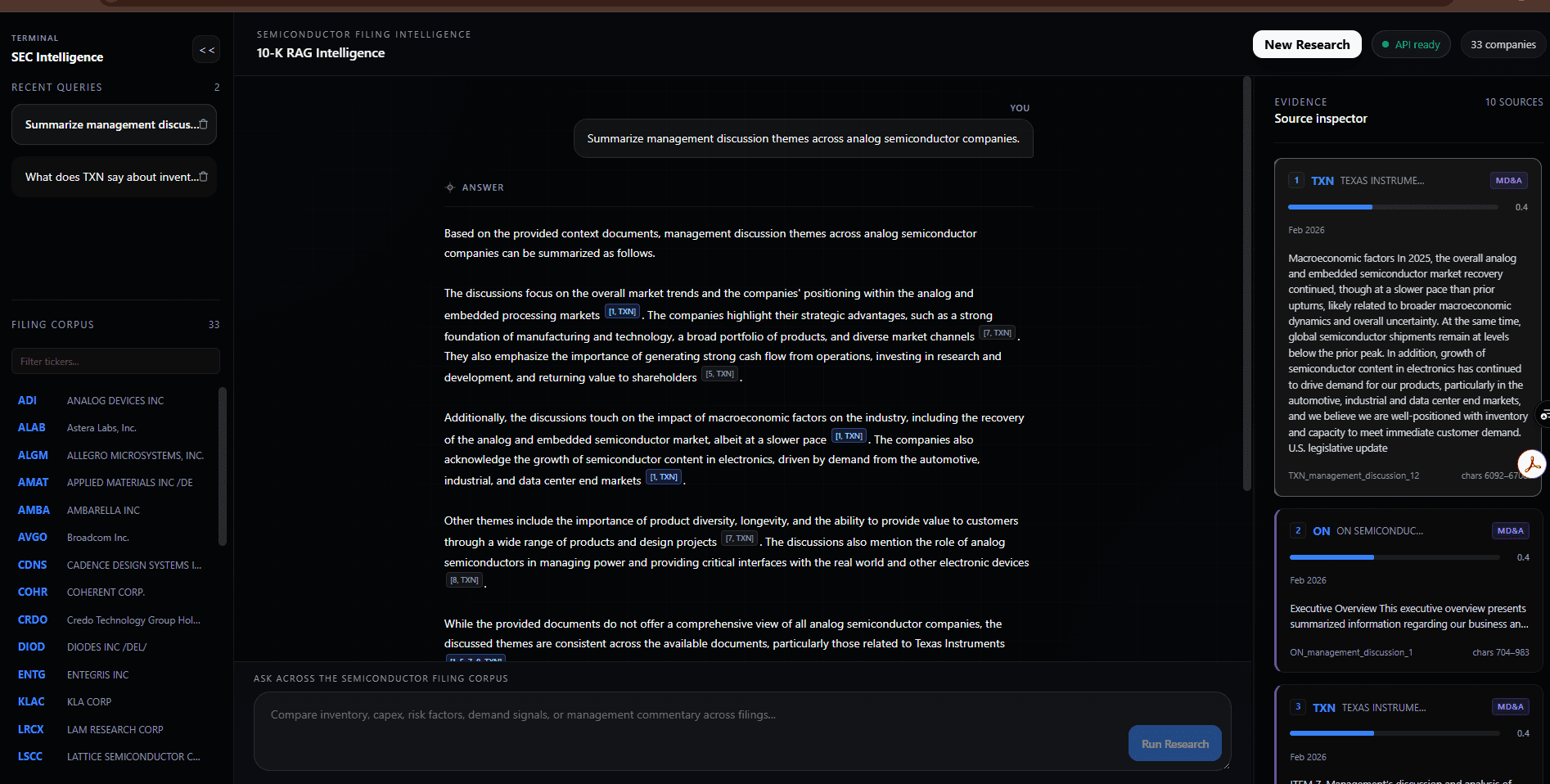The height and width of the screenshot is (784, 1550).
Task: Click the filing corpus list scrollbar
Action: coord(223,466)
